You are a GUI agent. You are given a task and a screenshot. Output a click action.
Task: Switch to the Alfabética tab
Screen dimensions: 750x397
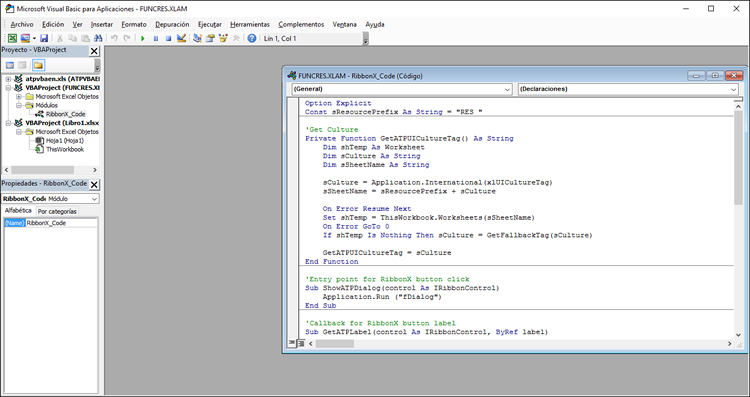click(18, 210)
